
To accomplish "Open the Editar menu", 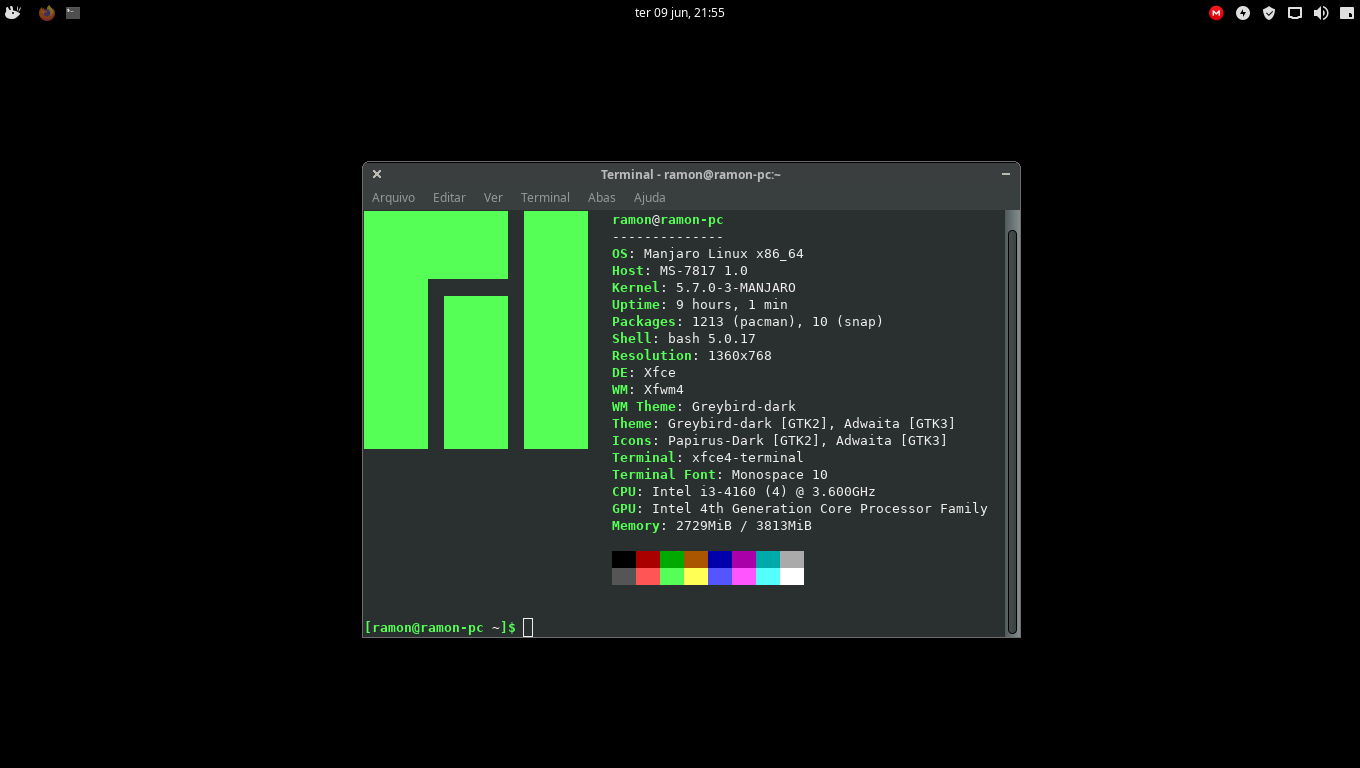I will tap(449, 198).
